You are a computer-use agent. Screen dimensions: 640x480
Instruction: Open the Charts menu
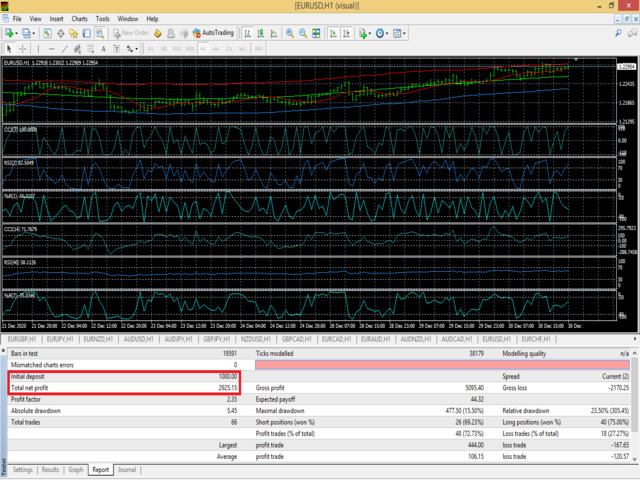click(79, 18)
